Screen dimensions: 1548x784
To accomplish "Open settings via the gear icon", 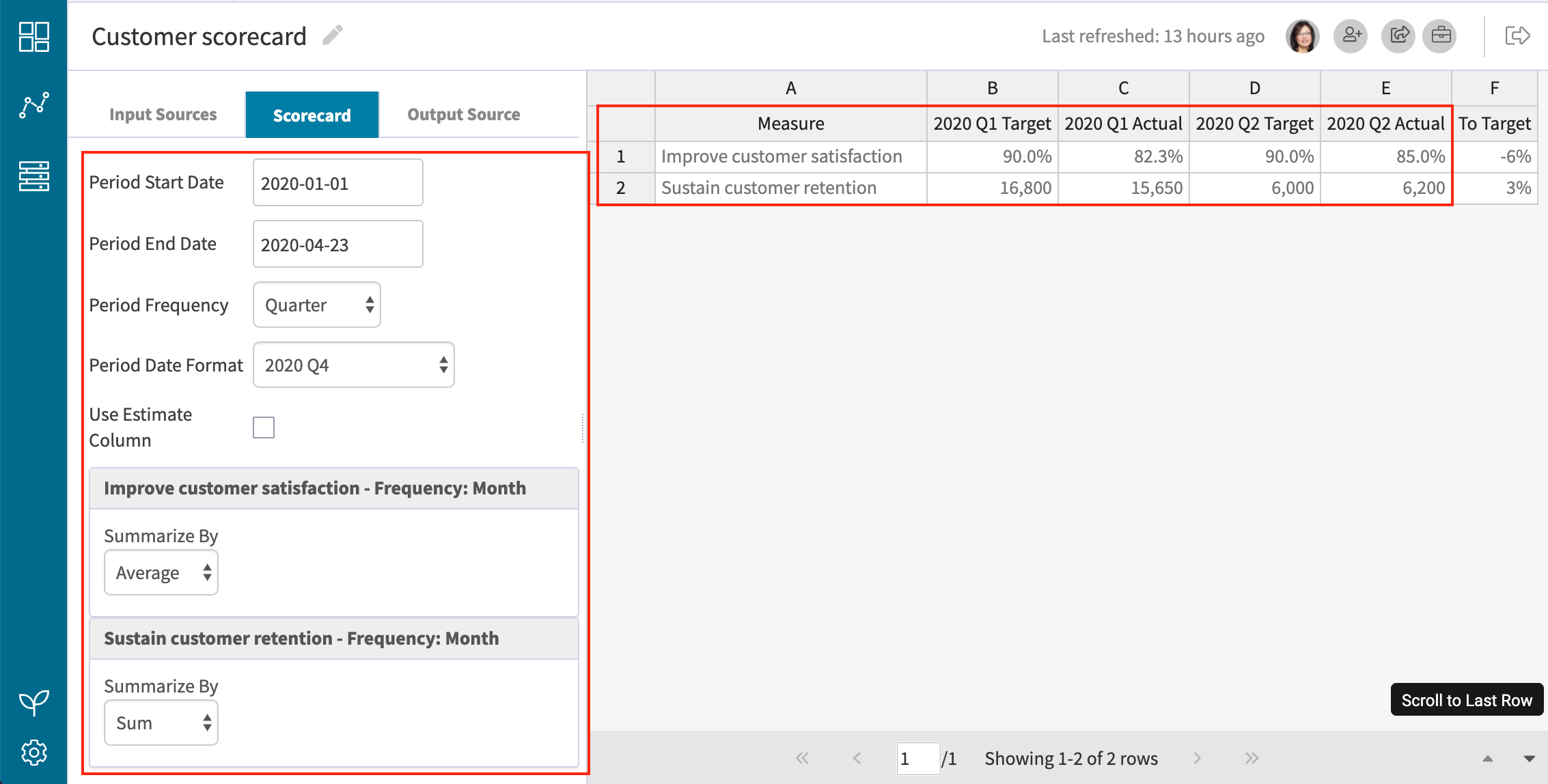I will point(34,752).
